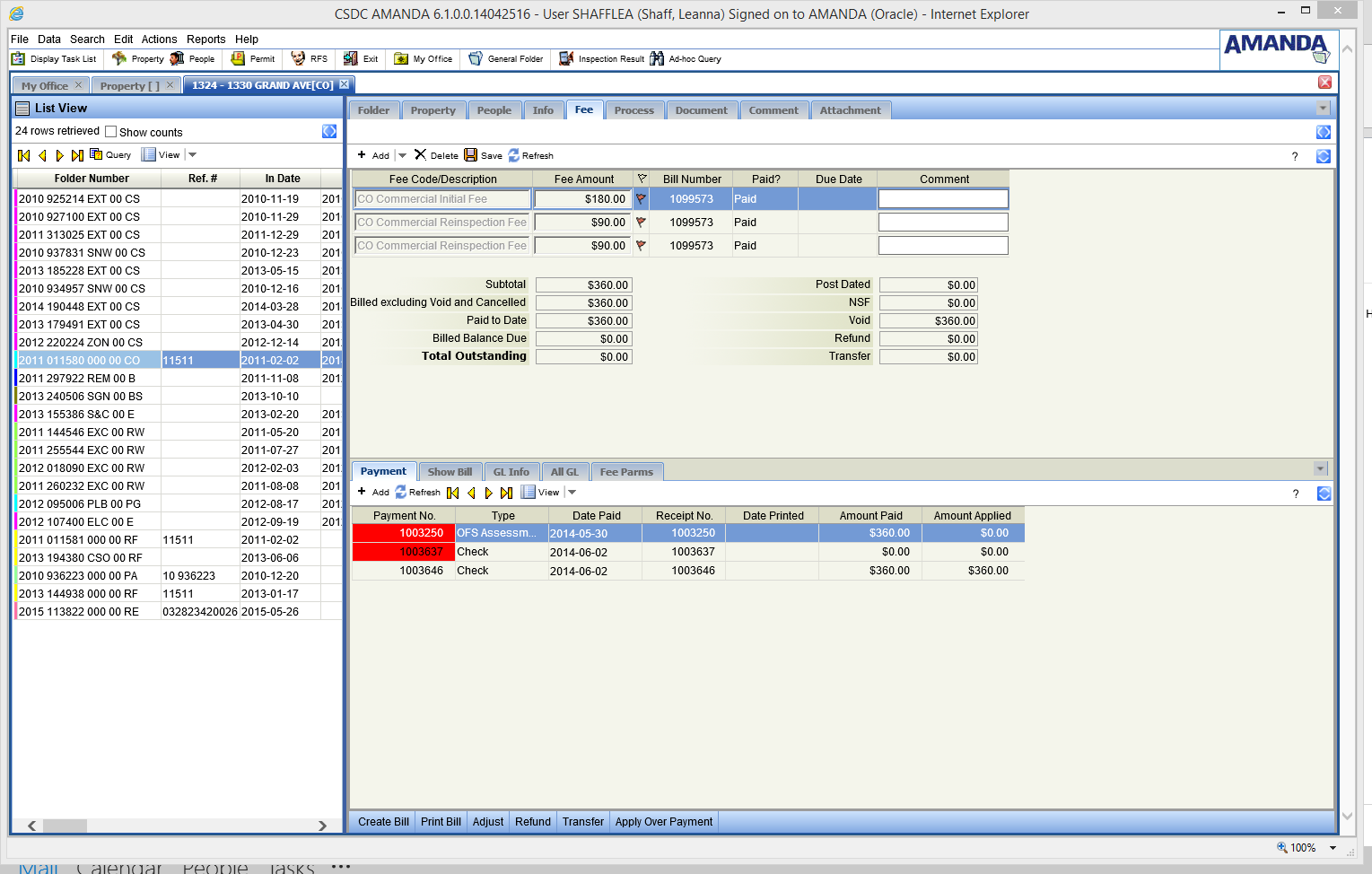The image size is (1372, 874).
Task: Click the Create Bill button
Action: [x=383, y=822]
